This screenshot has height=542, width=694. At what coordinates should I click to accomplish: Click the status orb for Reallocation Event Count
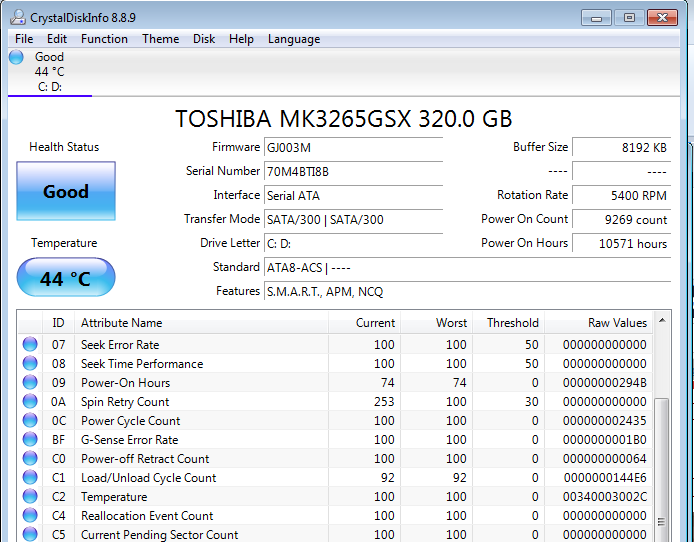(x=30, y=516)
